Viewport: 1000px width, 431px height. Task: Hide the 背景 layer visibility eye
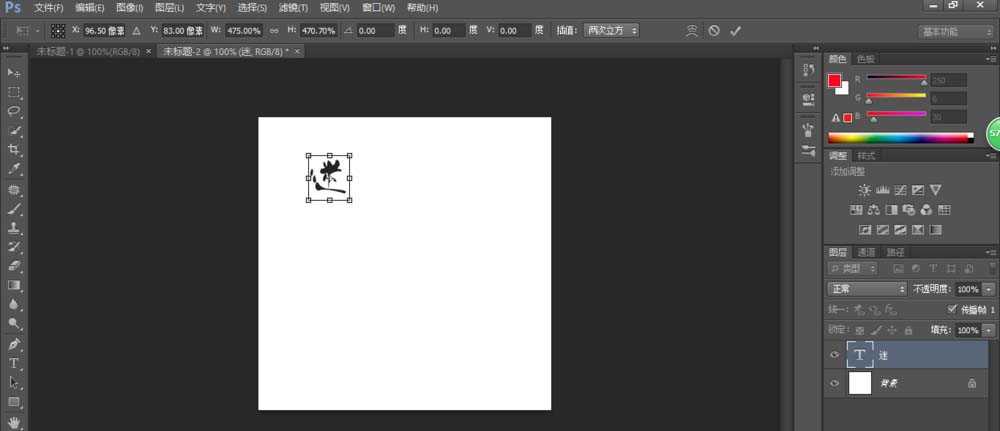tap(836, 383)
